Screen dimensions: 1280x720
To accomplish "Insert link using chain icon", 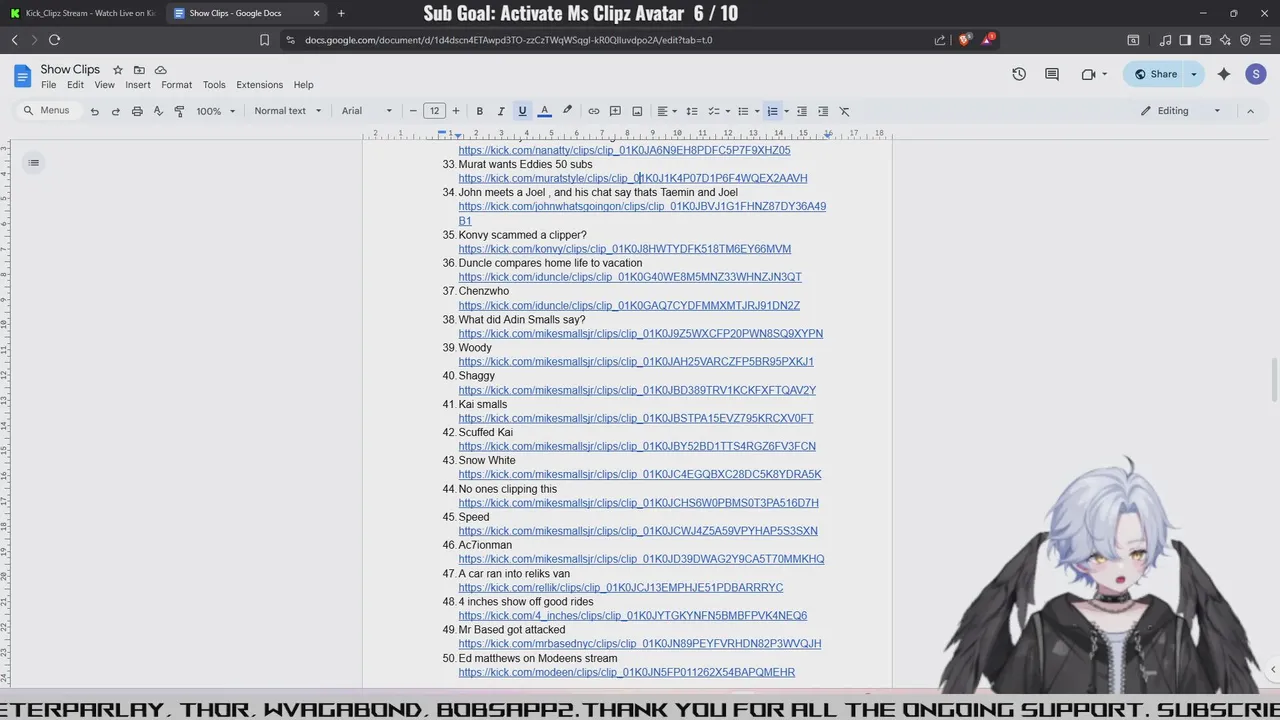I will (x=594, y=111).
